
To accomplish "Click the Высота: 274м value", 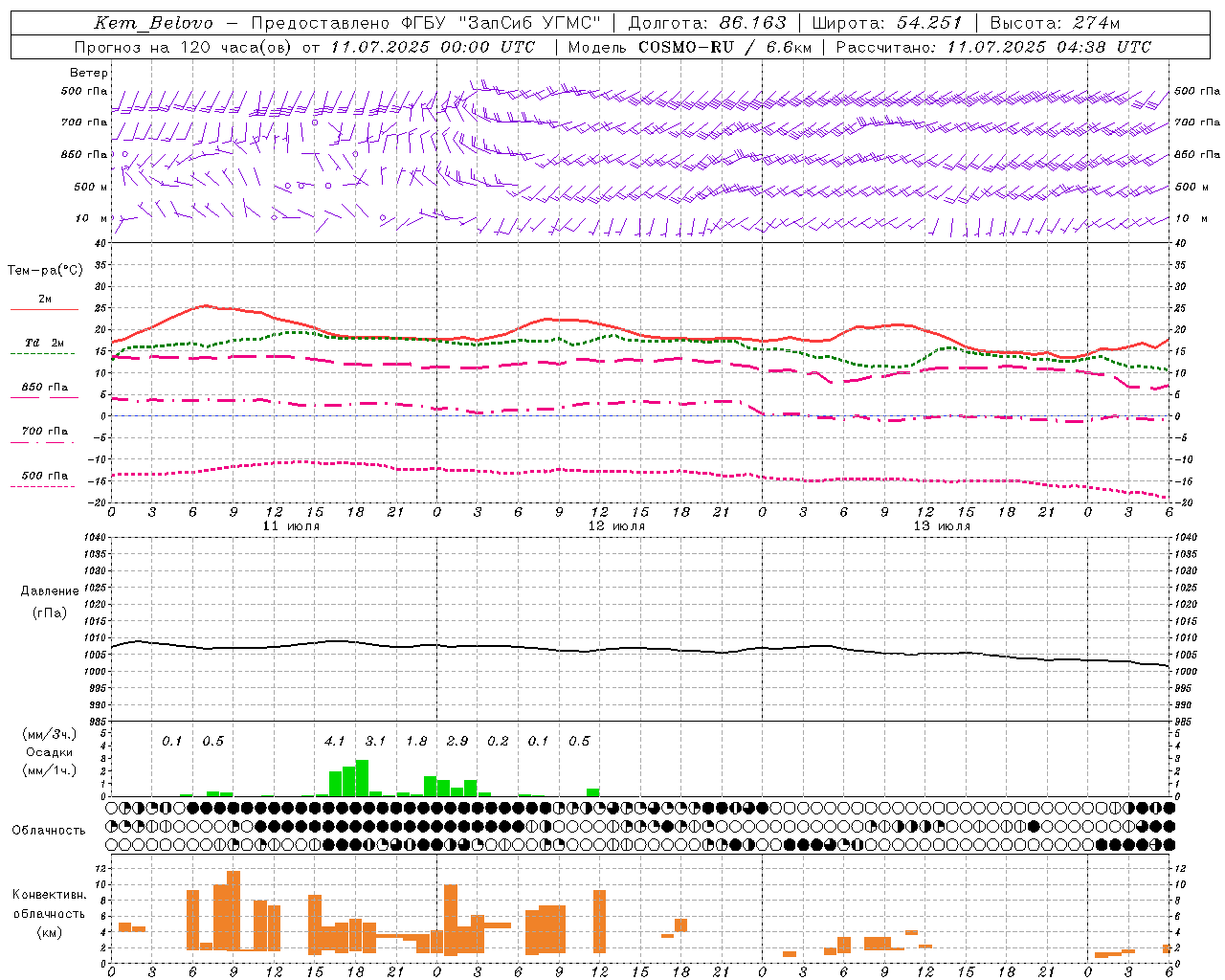I will pos(1055,23).
